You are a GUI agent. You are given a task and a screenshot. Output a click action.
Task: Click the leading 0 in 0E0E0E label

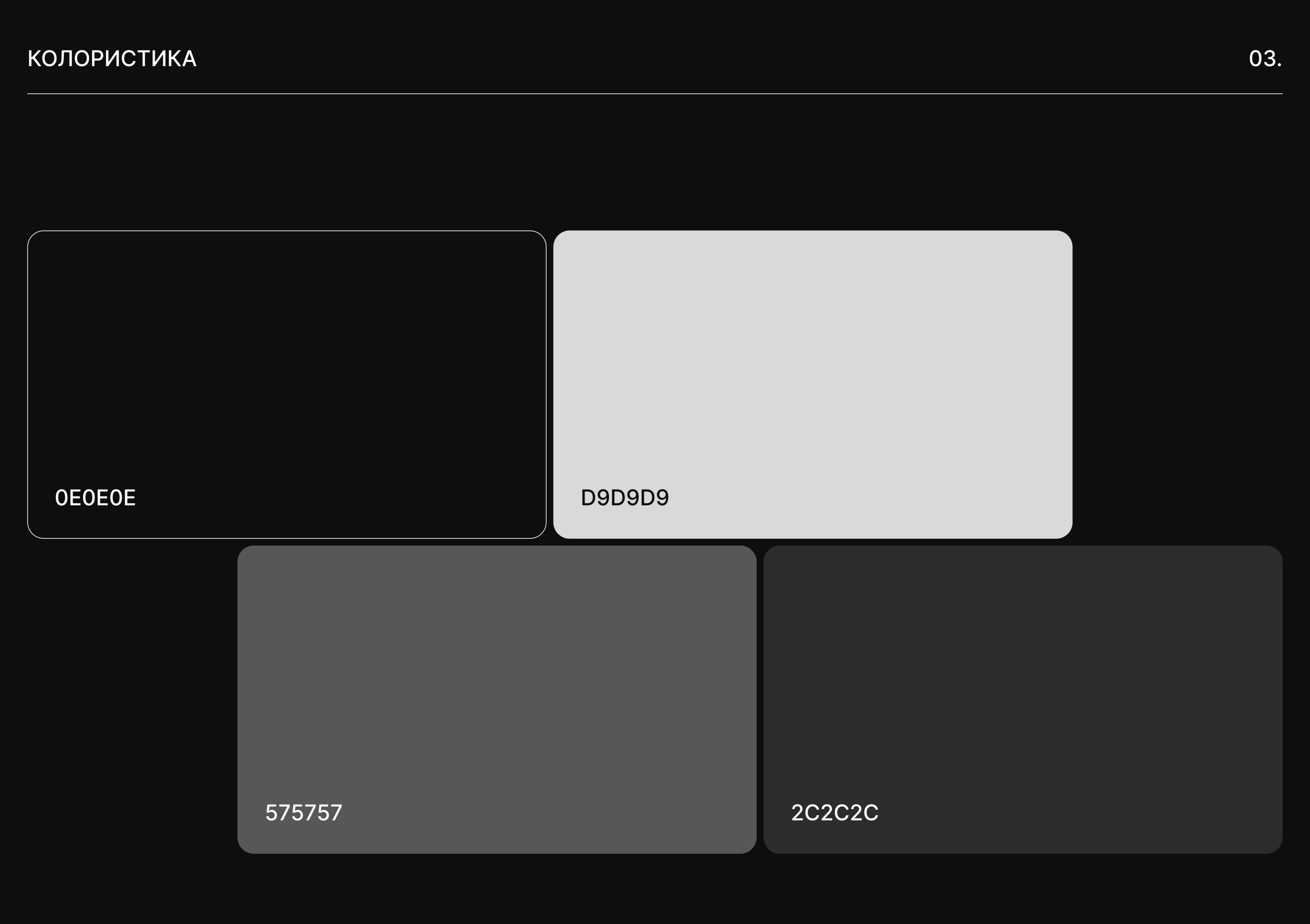(61, 498)
